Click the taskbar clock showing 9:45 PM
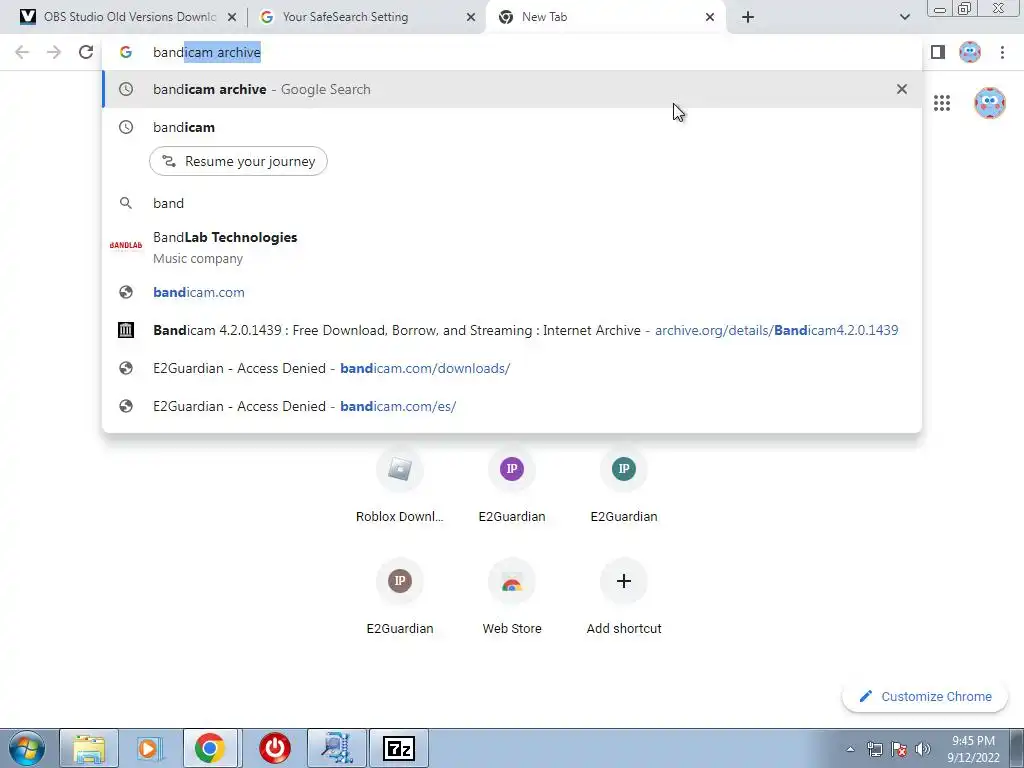1024x768 pixels. pyautogui.click(x=973, y=749)
